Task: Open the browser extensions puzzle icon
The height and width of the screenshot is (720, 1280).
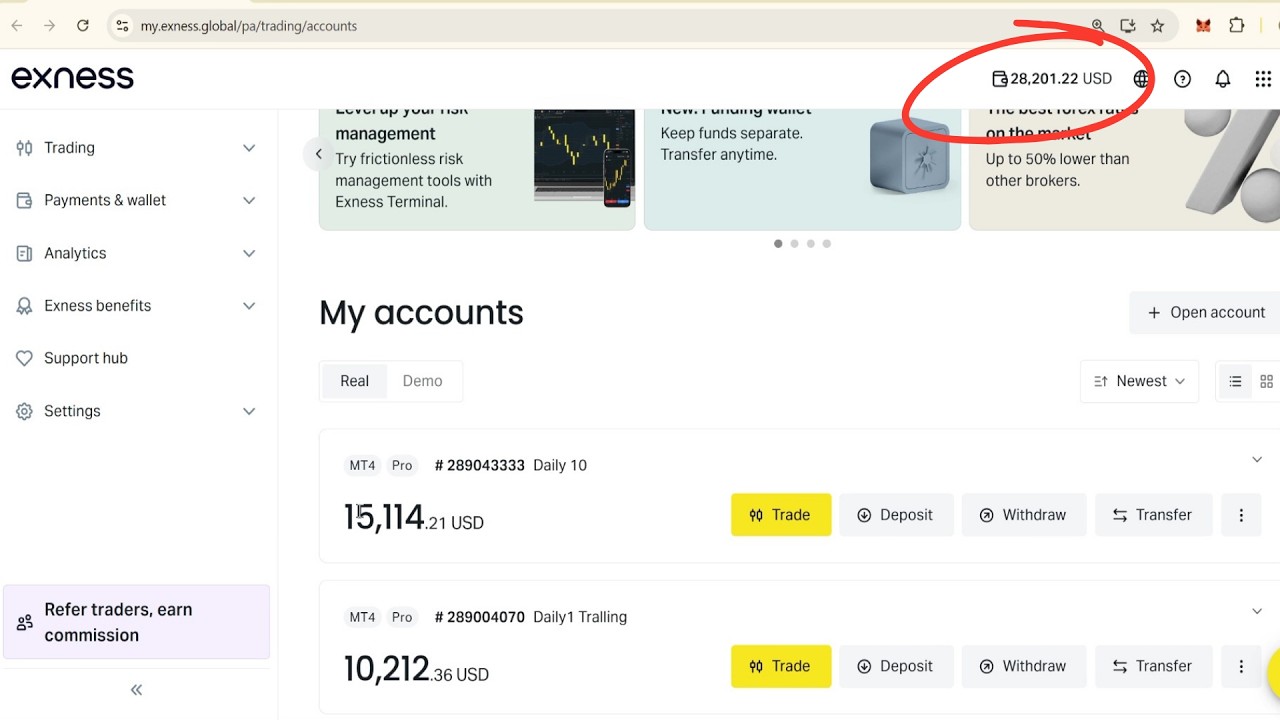Action: point(1237,26)
